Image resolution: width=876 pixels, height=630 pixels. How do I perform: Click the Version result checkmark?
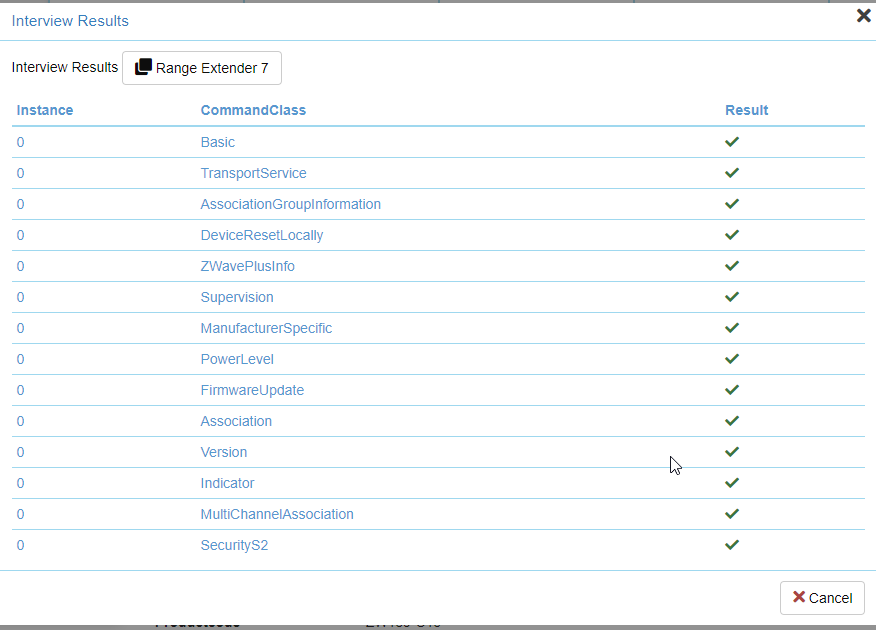pos(732,452)
